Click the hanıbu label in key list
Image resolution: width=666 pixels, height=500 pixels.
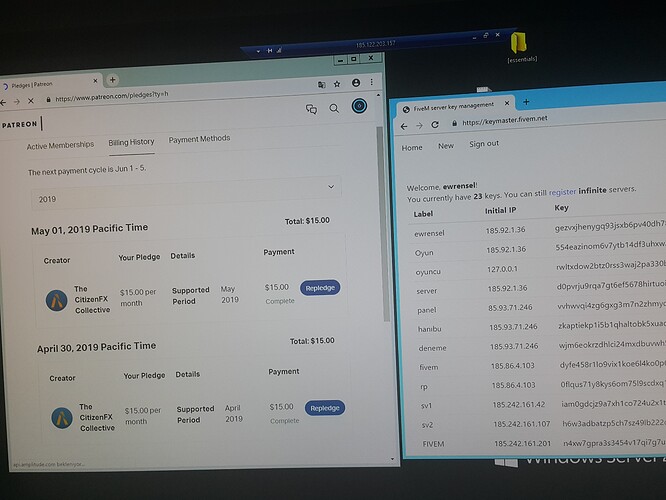(x=429, y=329)
